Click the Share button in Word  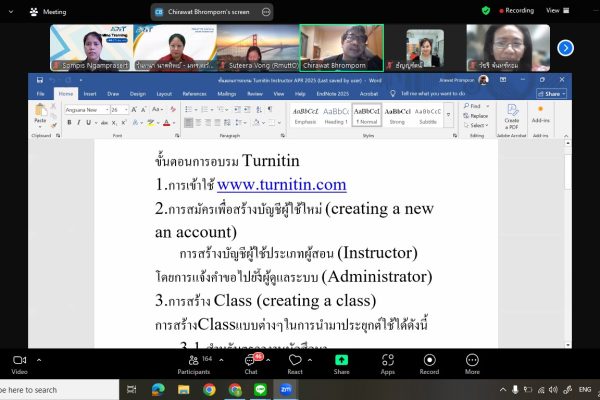click(551, 94)
